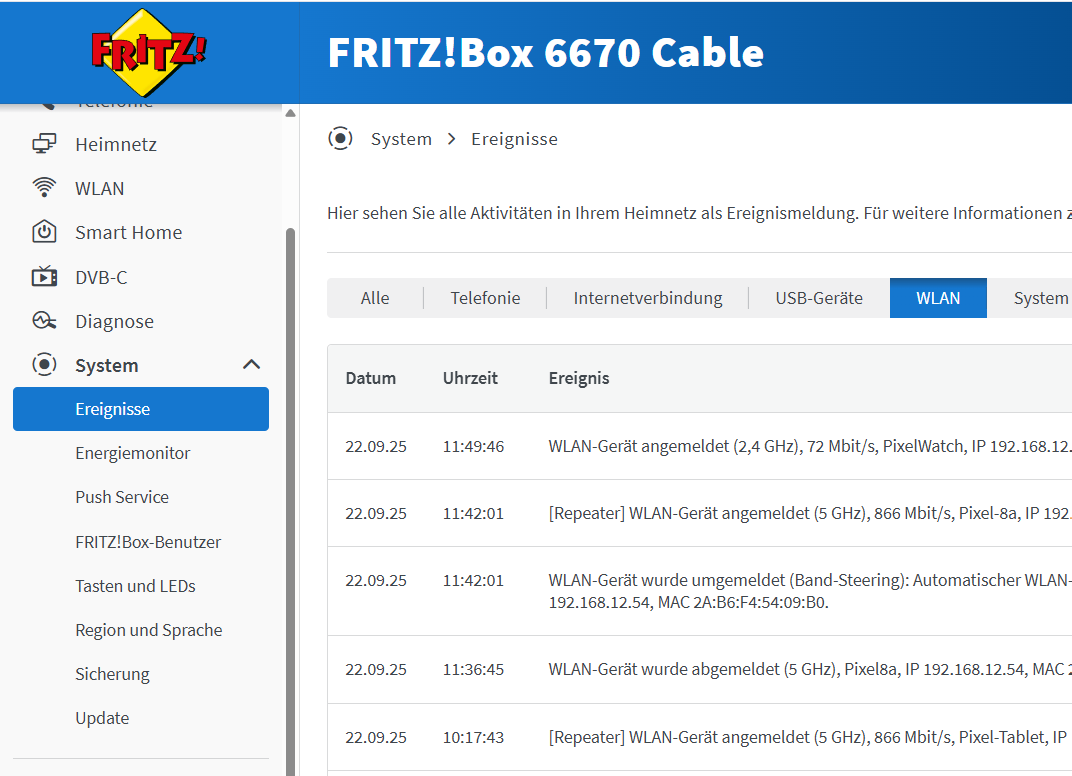The width and height of the screenshot is (1072, 776).
Task: Click the FRITZ! logo
Action: pos(148,52)
